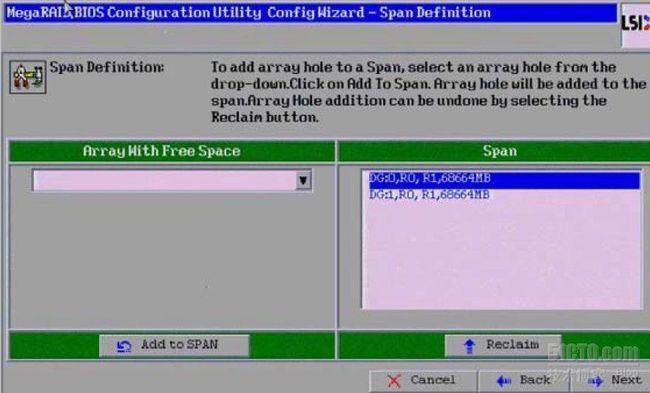
Task: Click the Span Definition wizard icon
Action: coord(28,77)
